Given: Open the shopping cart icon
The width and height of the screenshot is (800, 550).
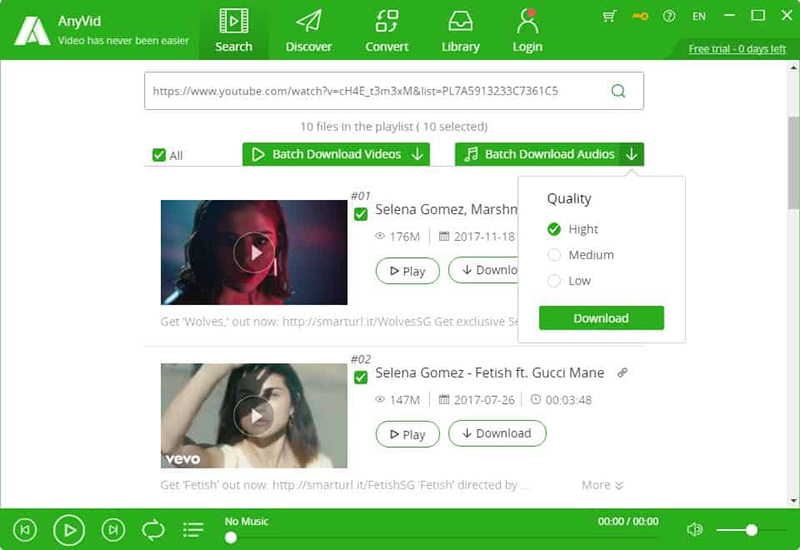Looking at the screenshot, I should click(x=609, y=16).
